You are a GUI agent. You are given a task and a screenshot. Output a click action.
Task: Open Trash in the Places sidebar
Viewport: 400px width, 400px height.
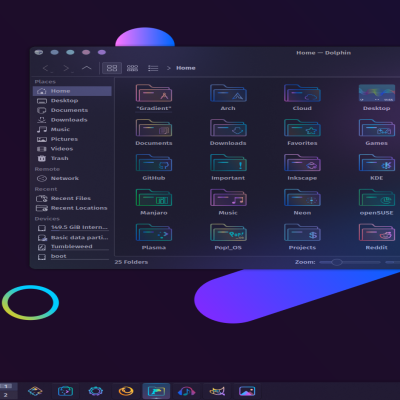[x=72, y=158]
